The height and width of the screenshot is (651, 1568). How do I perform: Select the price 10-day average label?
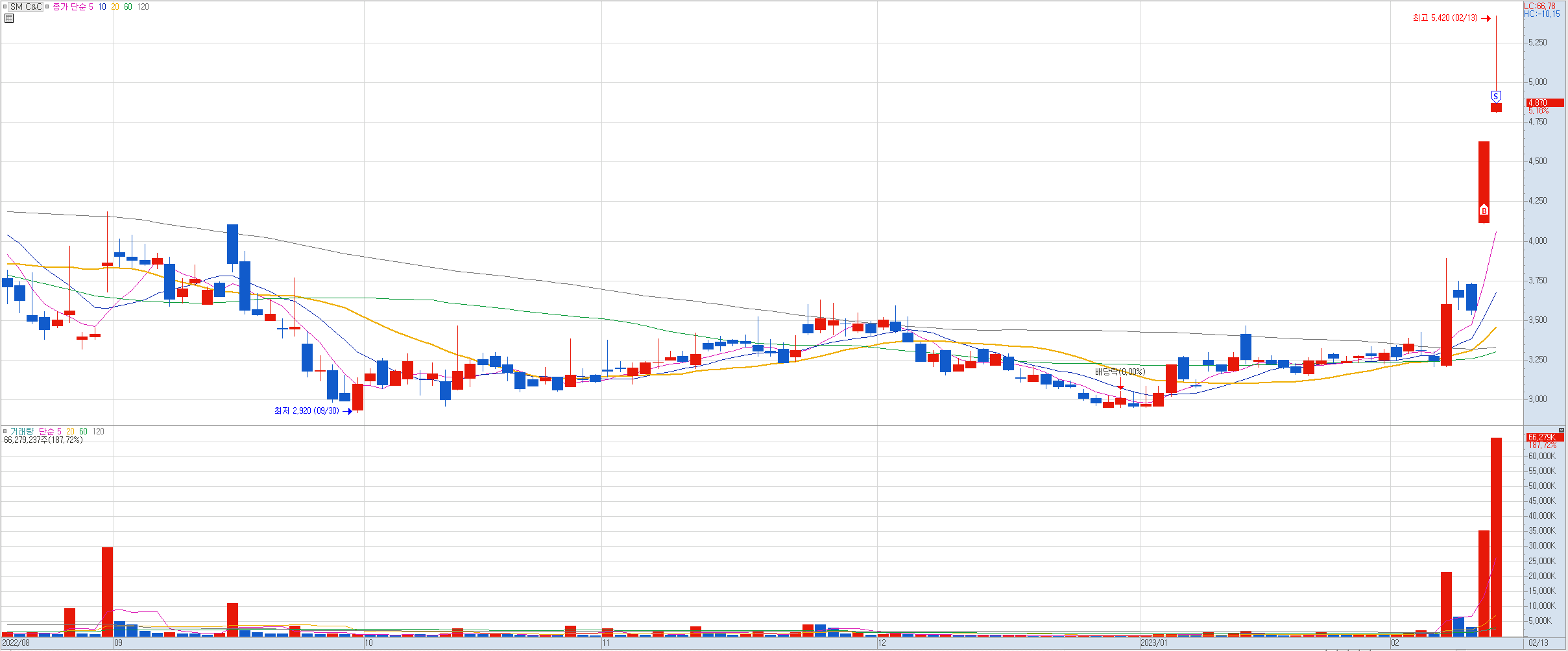tap(103, 6)
